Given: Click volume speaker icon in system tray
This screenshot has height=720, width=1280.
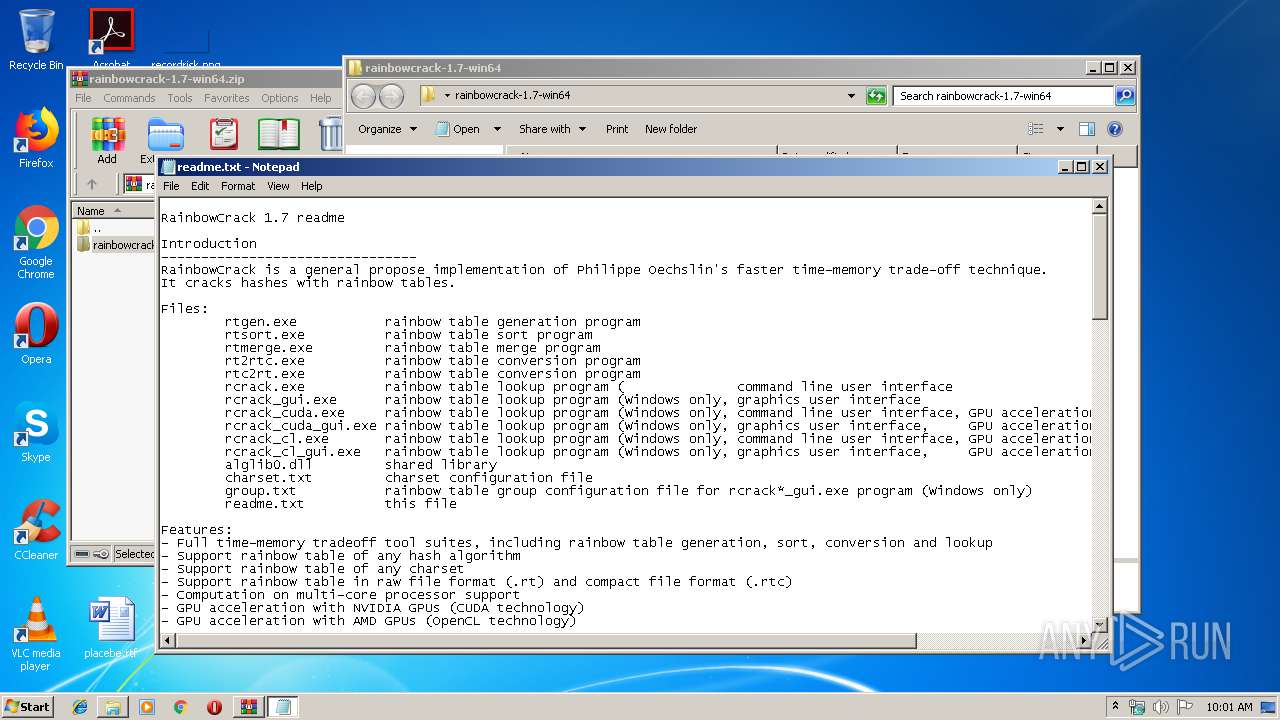Looking at the screenshot, I should [1161, 707].
